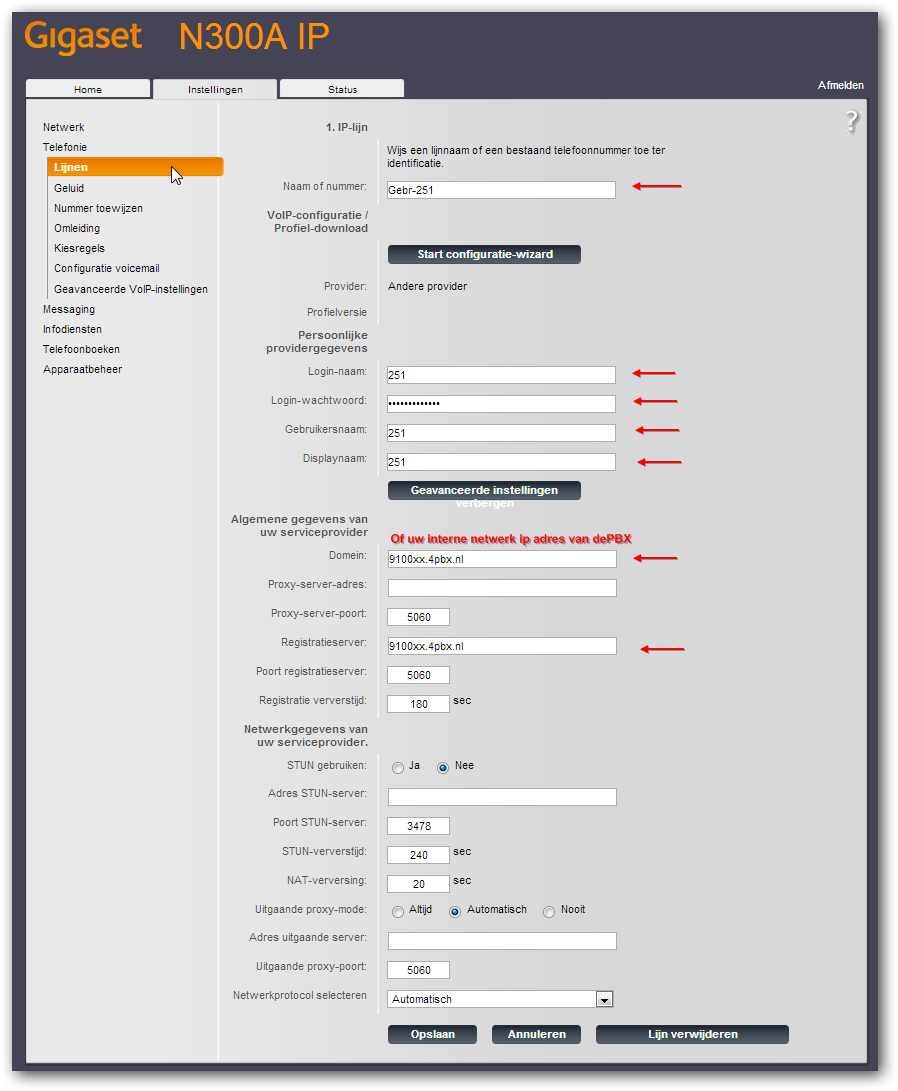
Task: Choose Nooit for Uitgaande proxy-mode
Action: point(549,912)
